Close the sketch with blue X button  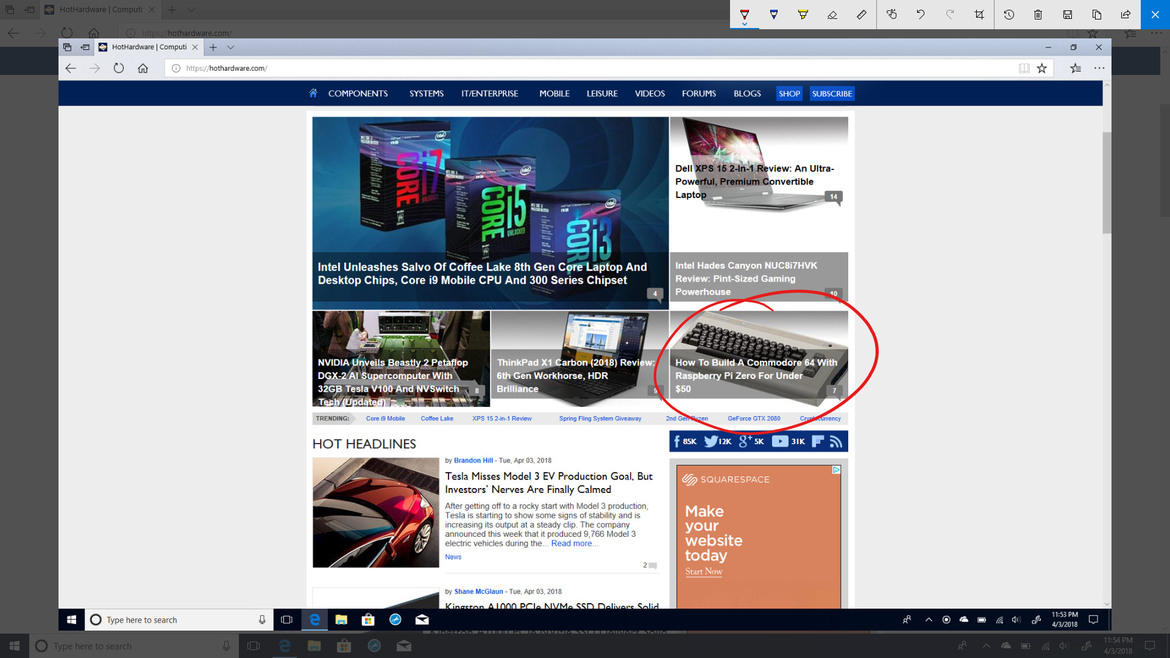point(1155,14)
